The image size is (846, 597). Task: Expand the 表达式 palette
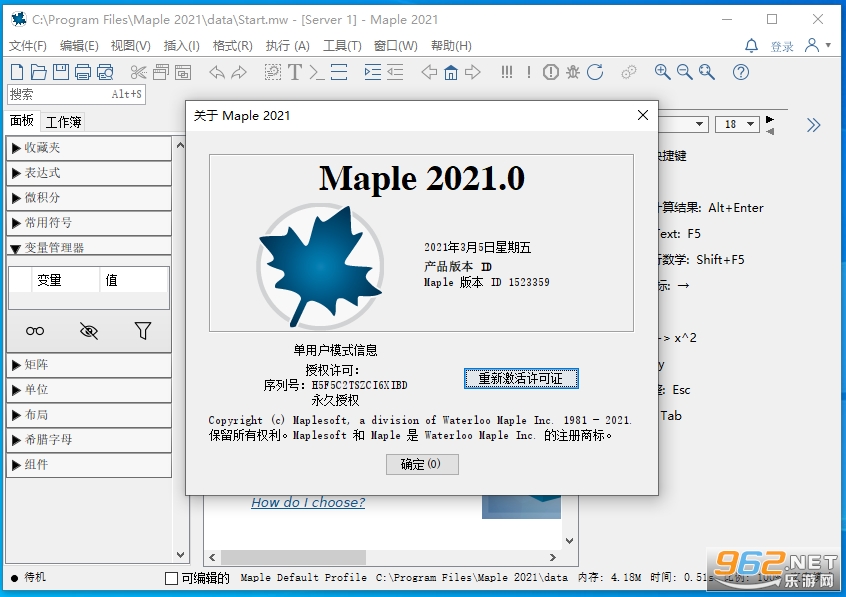89,173
